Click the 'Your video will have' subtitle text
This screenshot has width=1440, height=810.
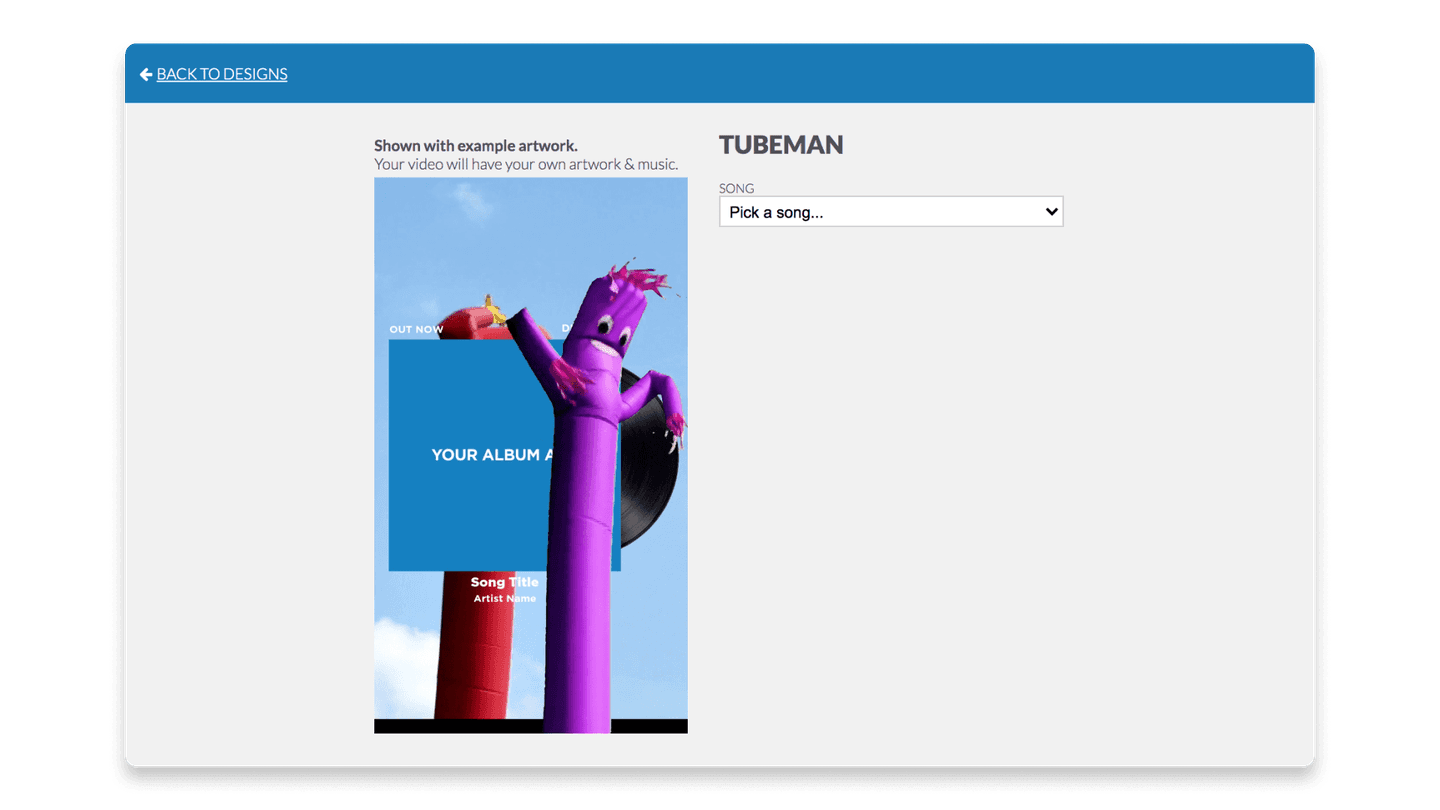[525, 164]
